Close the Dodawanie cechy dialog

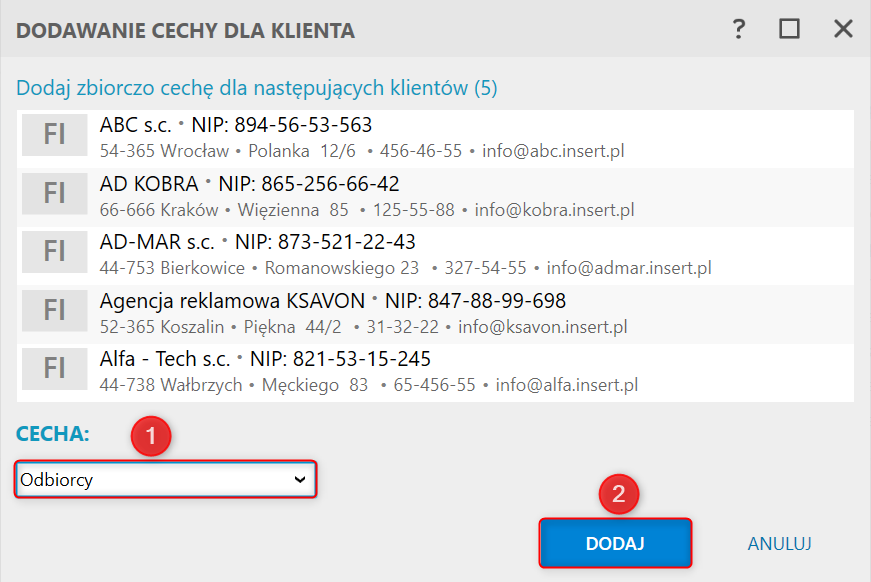[x=843, y=30]
